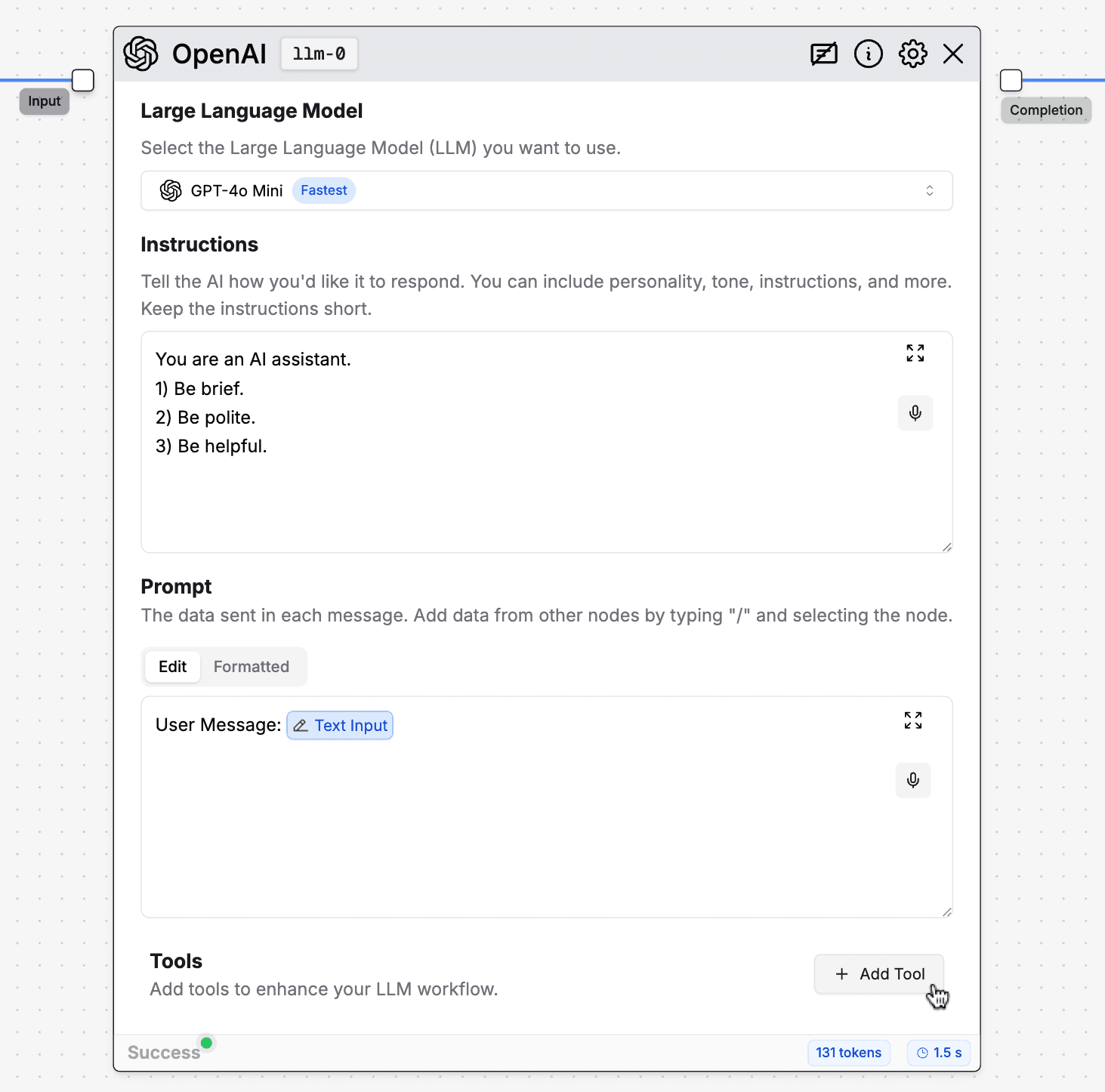Click the Input port label
Screen dimensions: 1105x1092
click(45, 101)
